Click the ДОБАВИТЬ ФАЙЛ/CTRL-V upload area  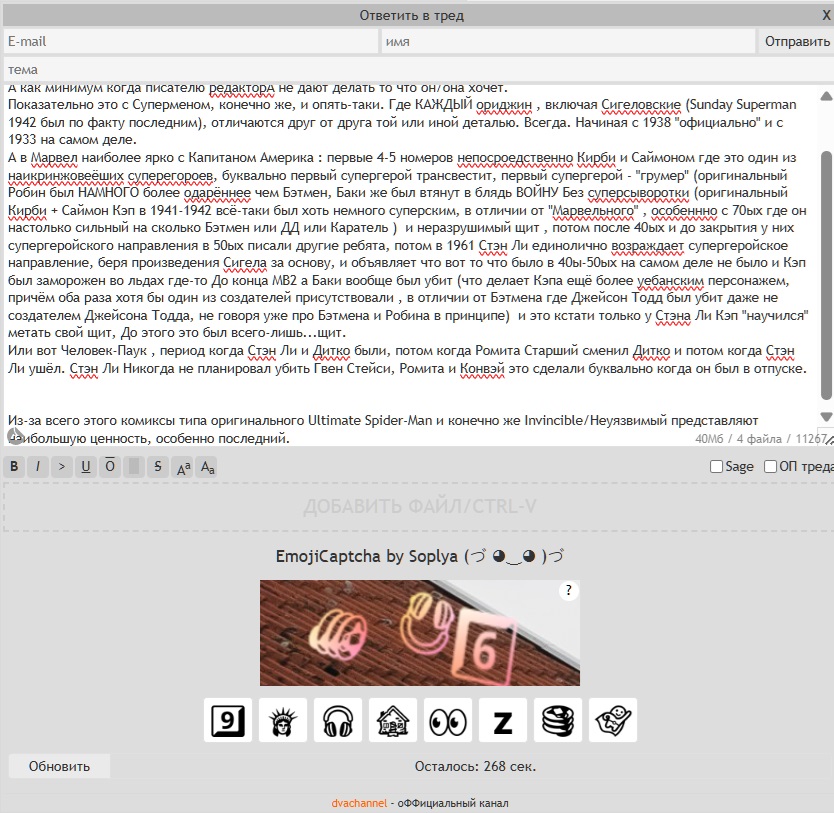[x=419, y=506]
